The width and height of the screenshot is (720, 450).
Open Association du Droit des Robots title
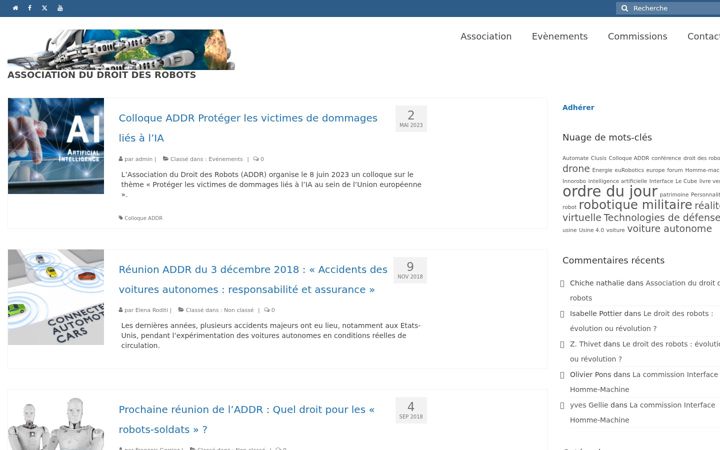click(101, 75)
